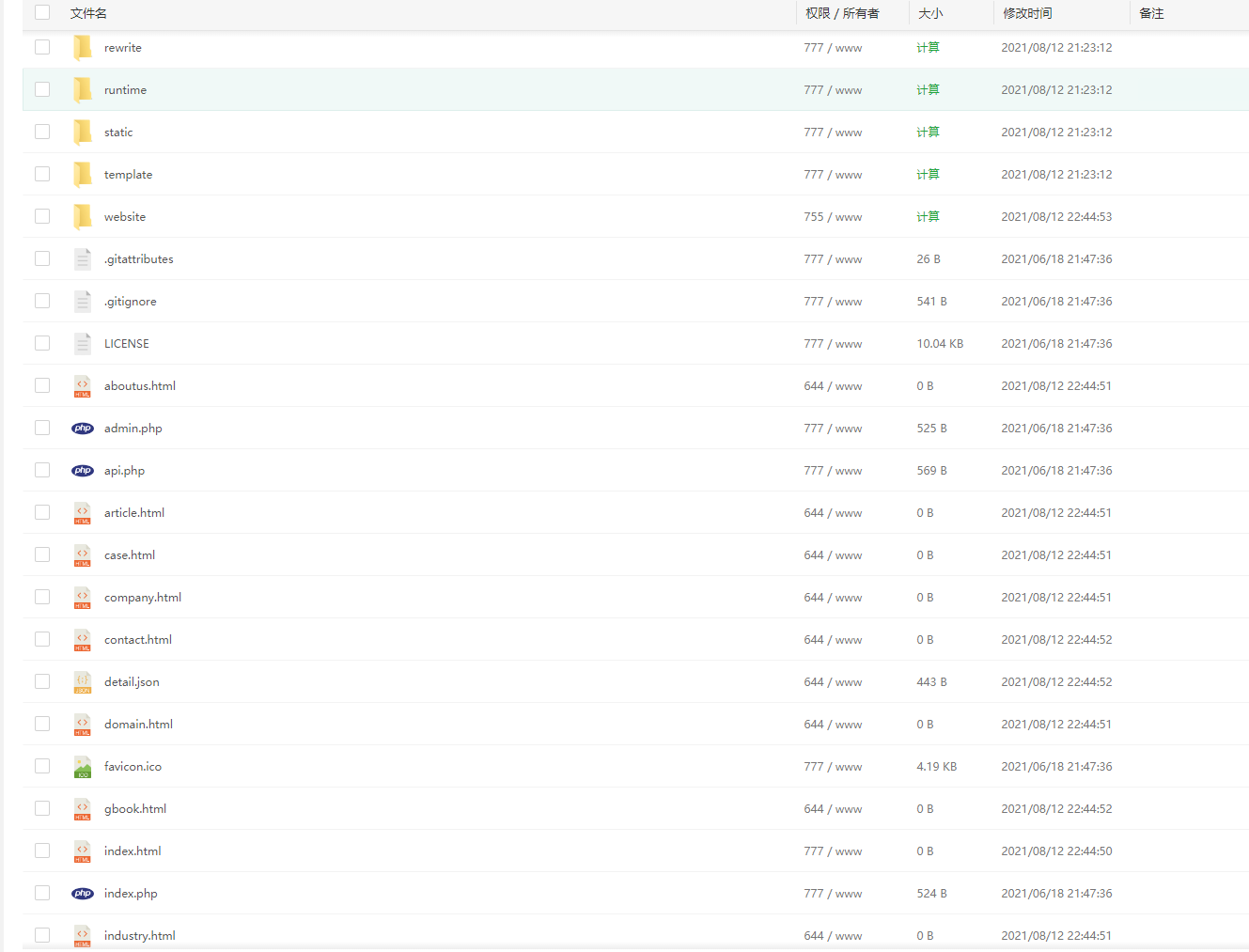Click the index.php PHP icon
The image size is (1249, 952).
click(x=83, y=893)
